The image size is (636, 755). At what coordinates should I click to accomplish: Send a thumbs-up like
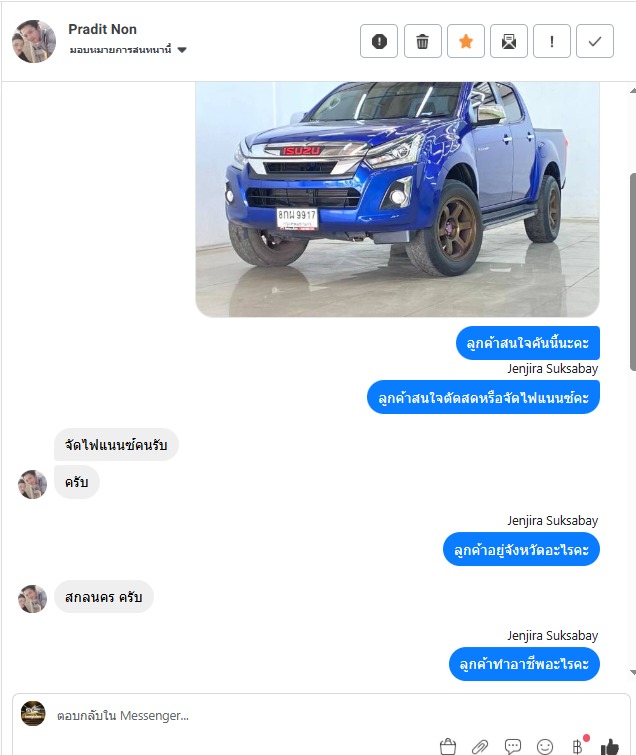(610, 746)
